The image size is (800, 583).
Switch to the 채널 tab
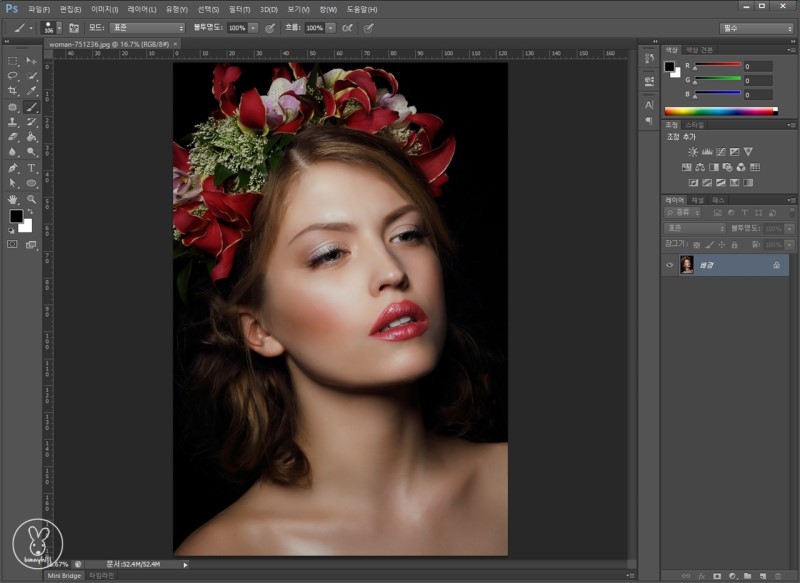point(698,200)
